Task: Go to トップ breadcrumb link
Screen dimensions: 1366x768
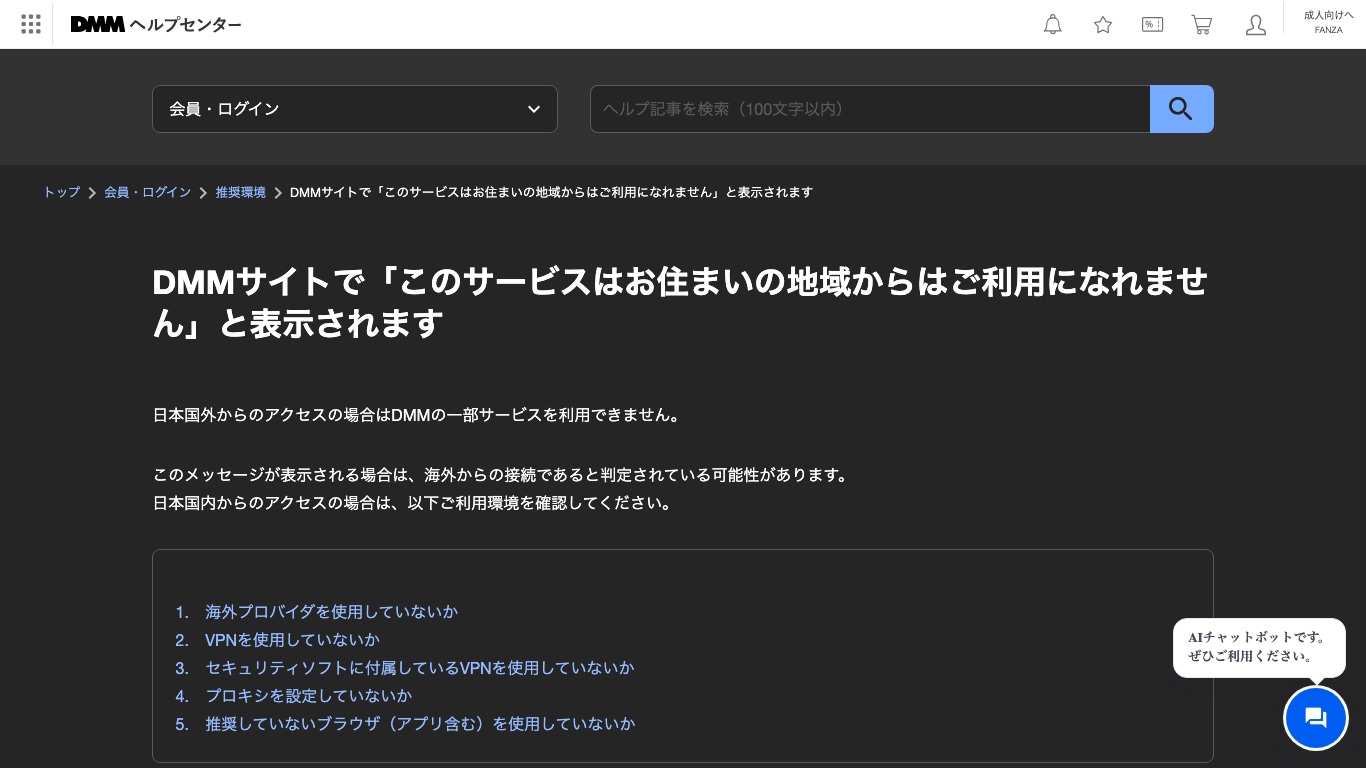Action: [61, 192]
